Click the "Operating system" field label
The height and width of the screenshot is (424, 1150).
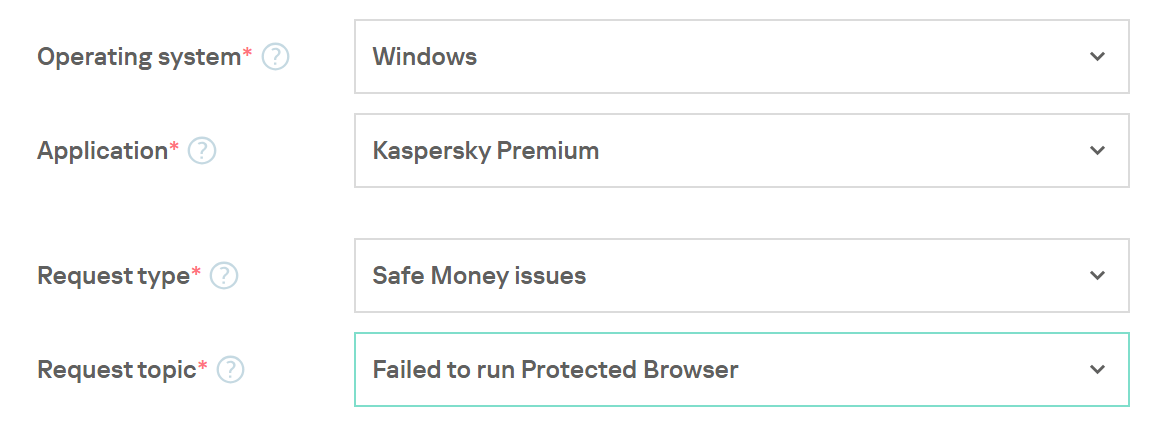[138, 57]
